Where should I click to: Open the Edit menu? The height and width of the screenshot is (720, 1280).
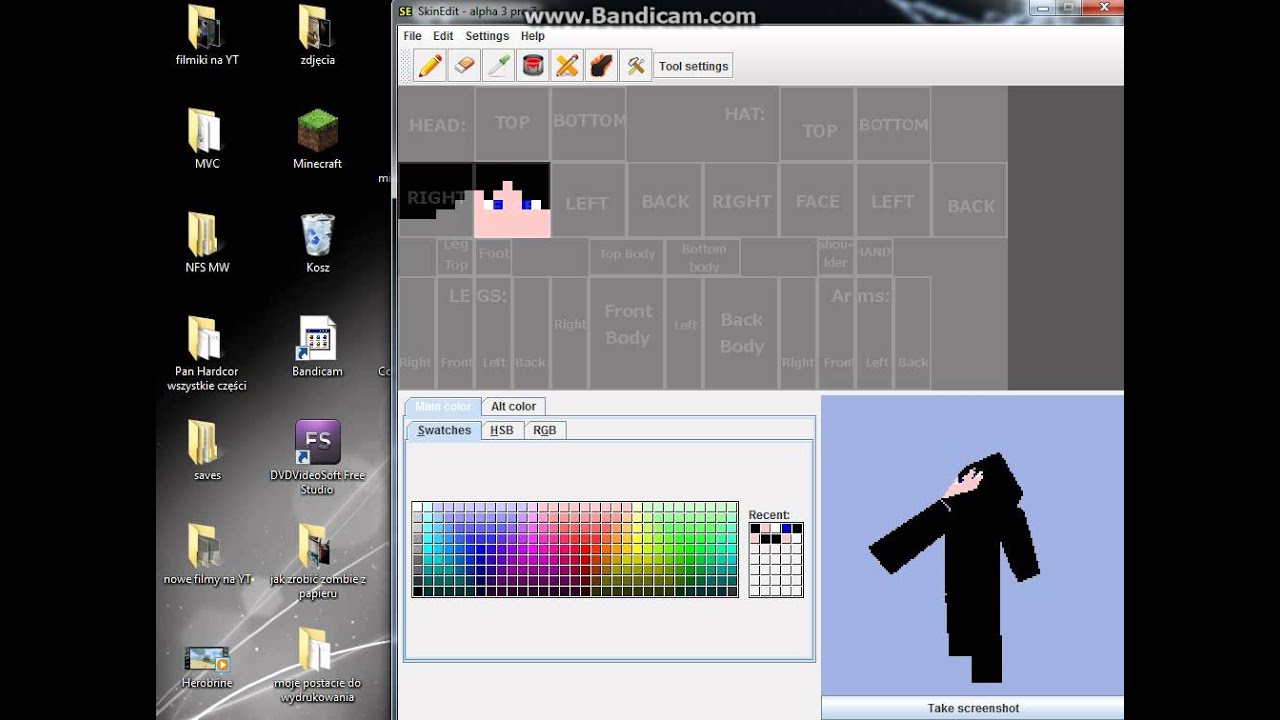[x=443, y=36]
